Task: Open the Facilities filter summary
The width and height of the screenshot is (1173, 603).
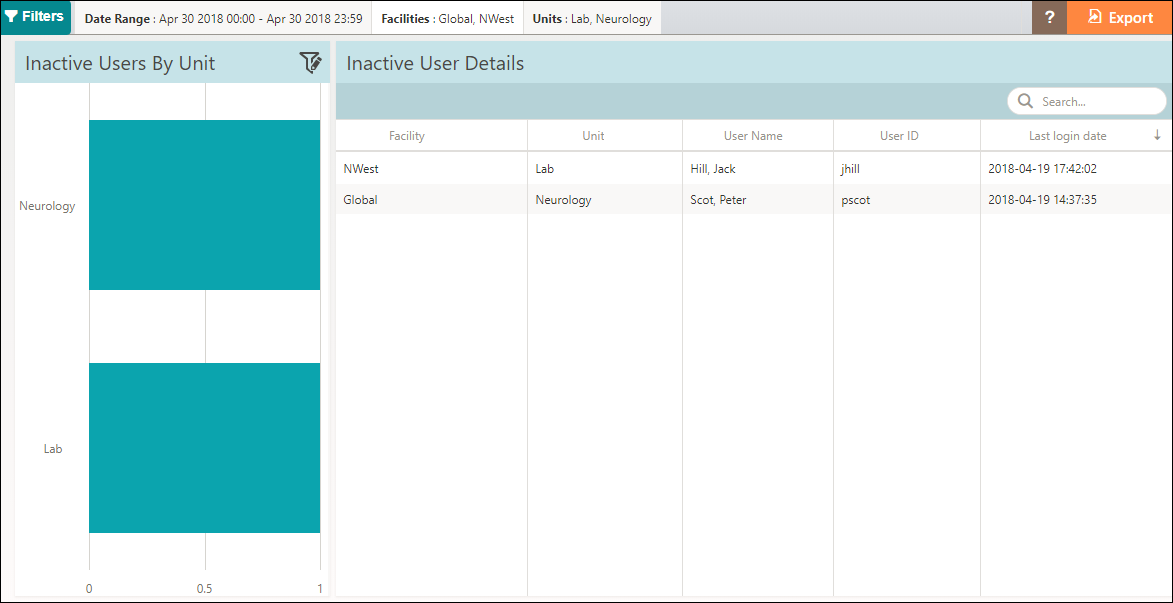Action: coord(447,18)
